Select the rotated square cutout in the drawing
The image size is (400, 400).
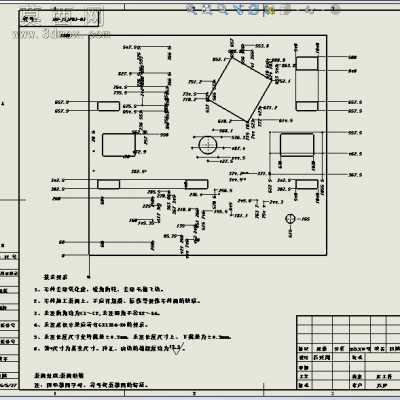tap(240, 89)
